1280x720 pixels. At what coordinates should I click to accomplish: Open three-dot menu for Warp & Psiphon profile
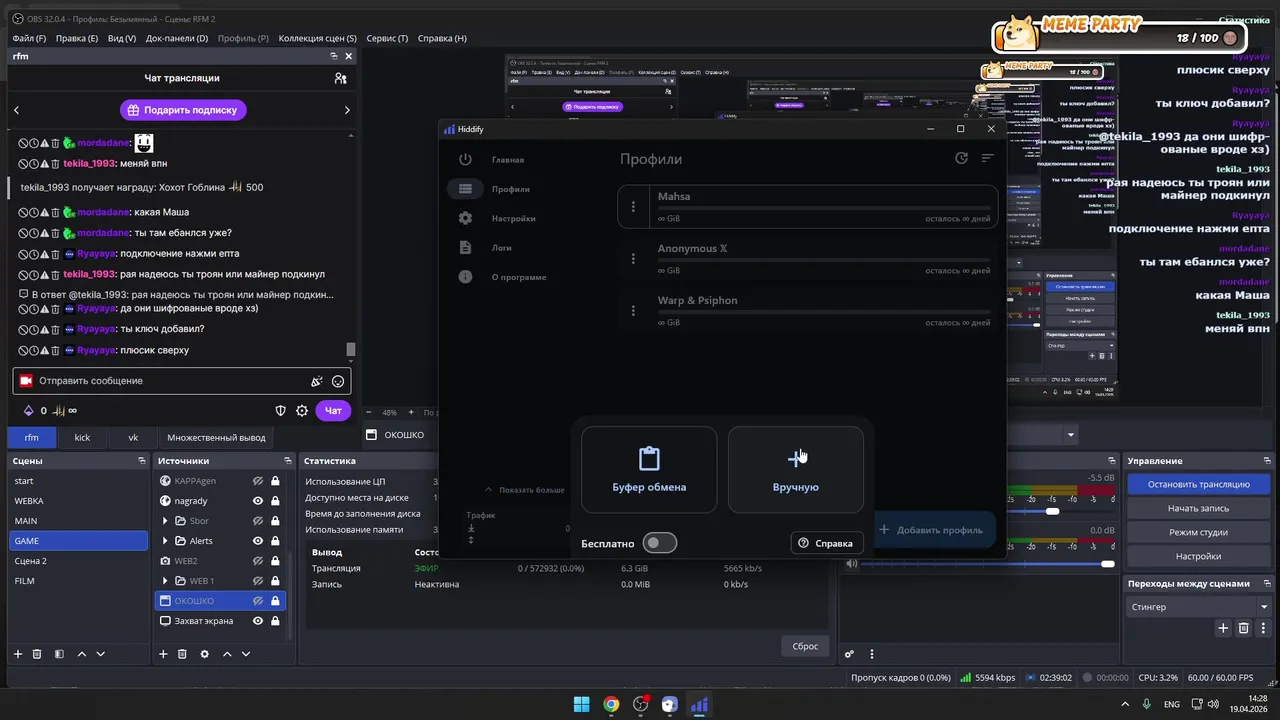point(633,311)
